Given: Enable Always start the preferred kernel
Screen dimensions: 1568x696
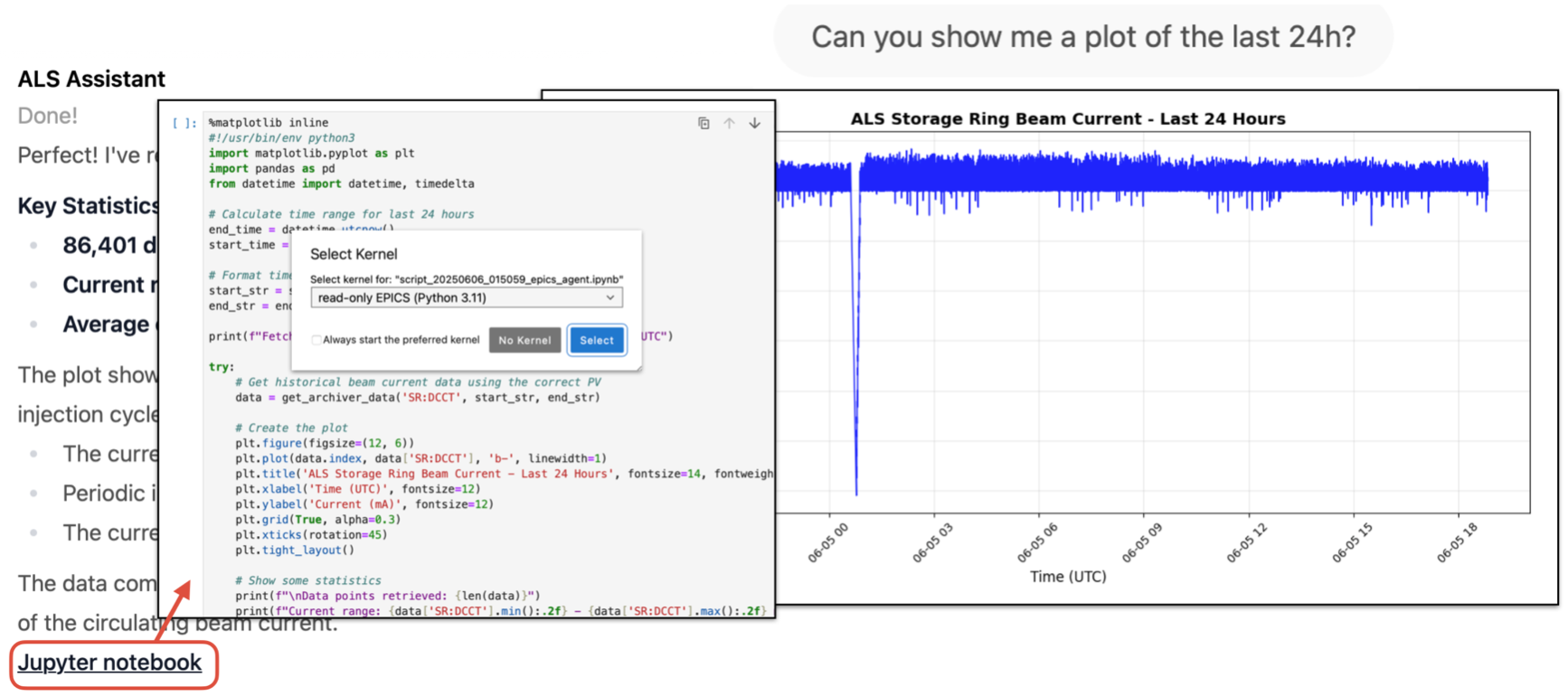Looking at the screenshot, I should [x=316, y=340].
